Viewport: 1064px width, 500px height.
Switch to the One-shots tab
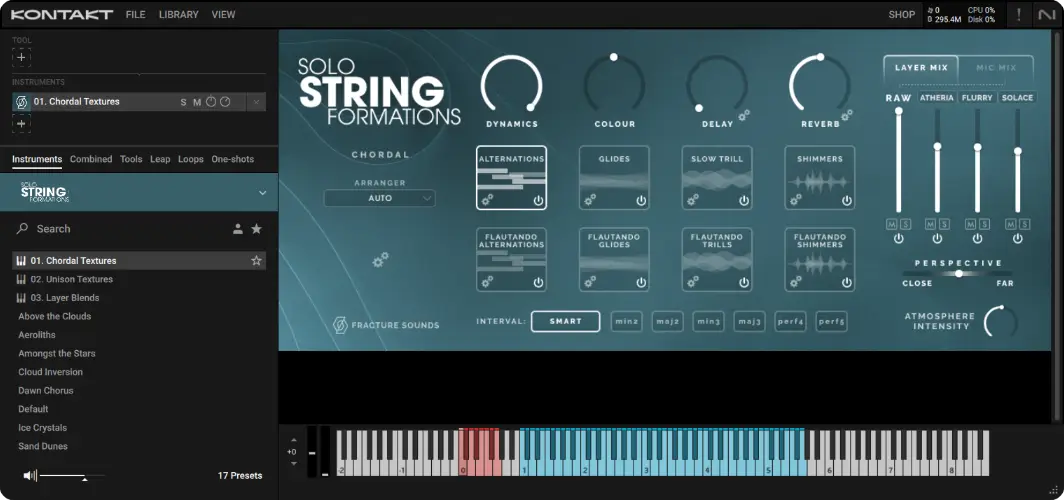(232, 159)
